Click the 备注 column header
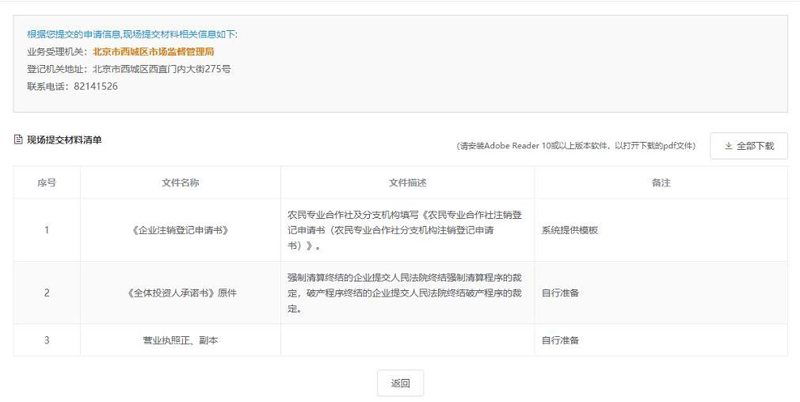 pyautogui.click(x=660, y=182)
